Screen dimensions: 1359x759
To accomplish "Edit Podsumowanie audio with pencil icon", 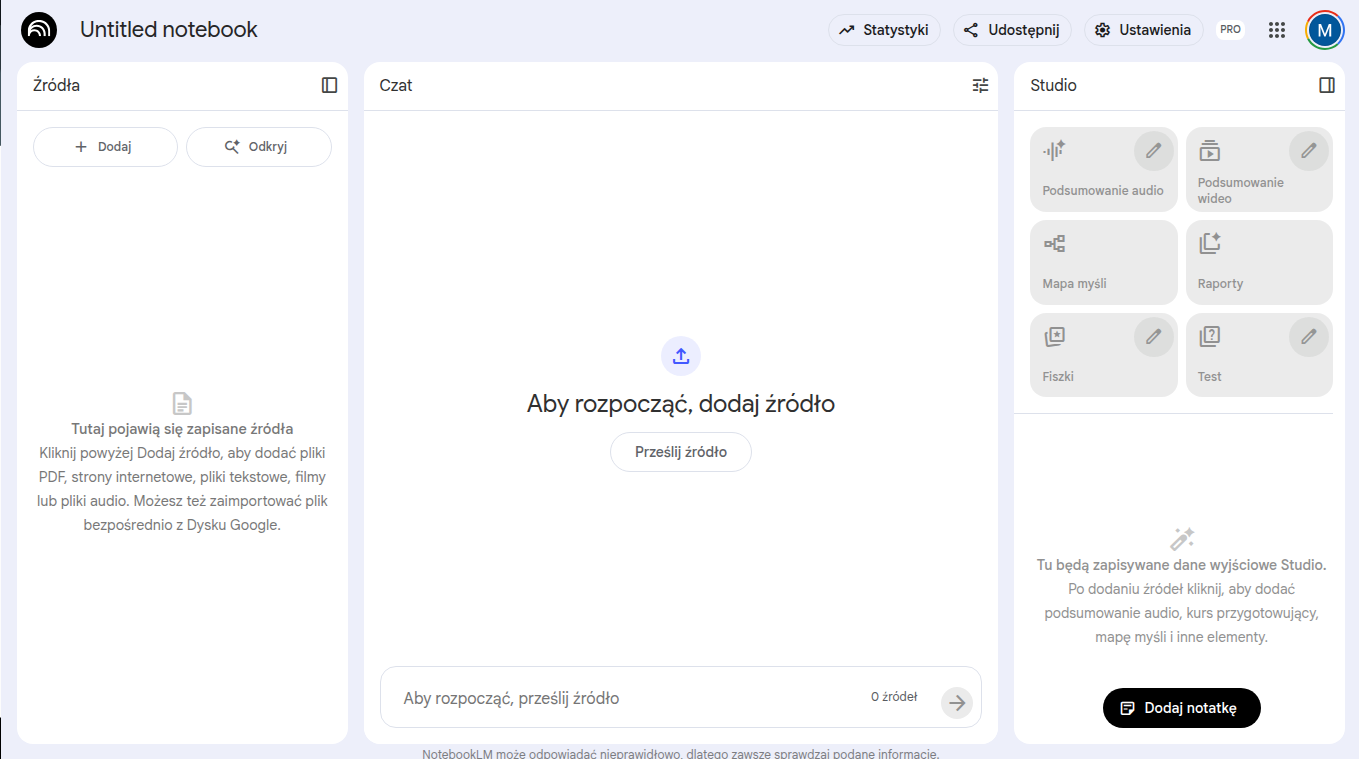I will [1154, 151].
